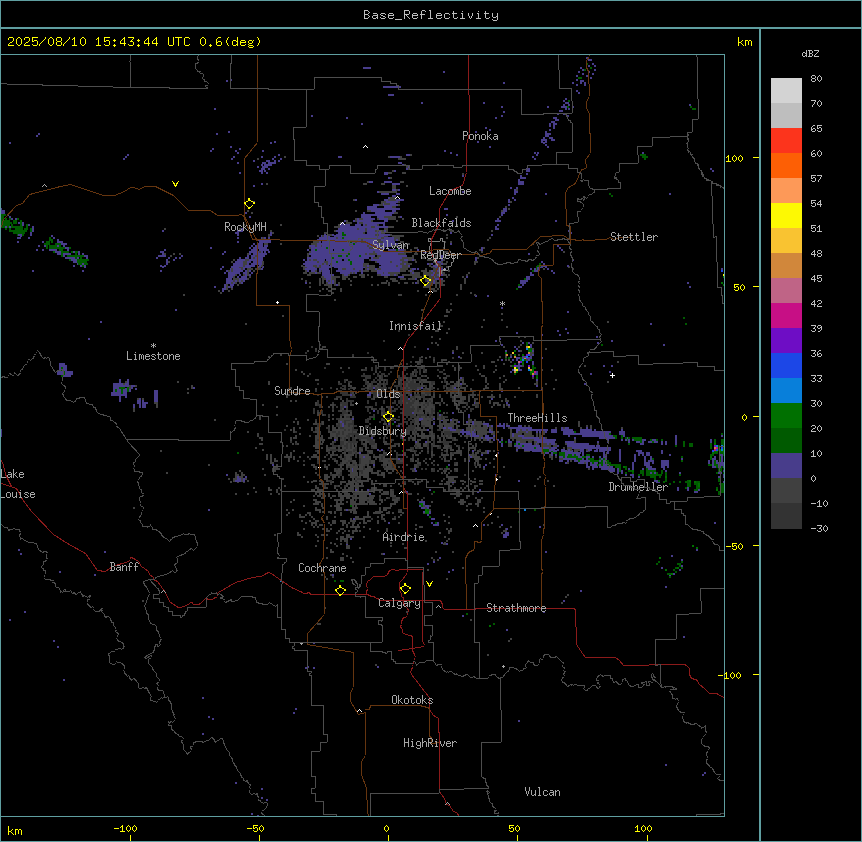Click the RedDeer city label

440,255
